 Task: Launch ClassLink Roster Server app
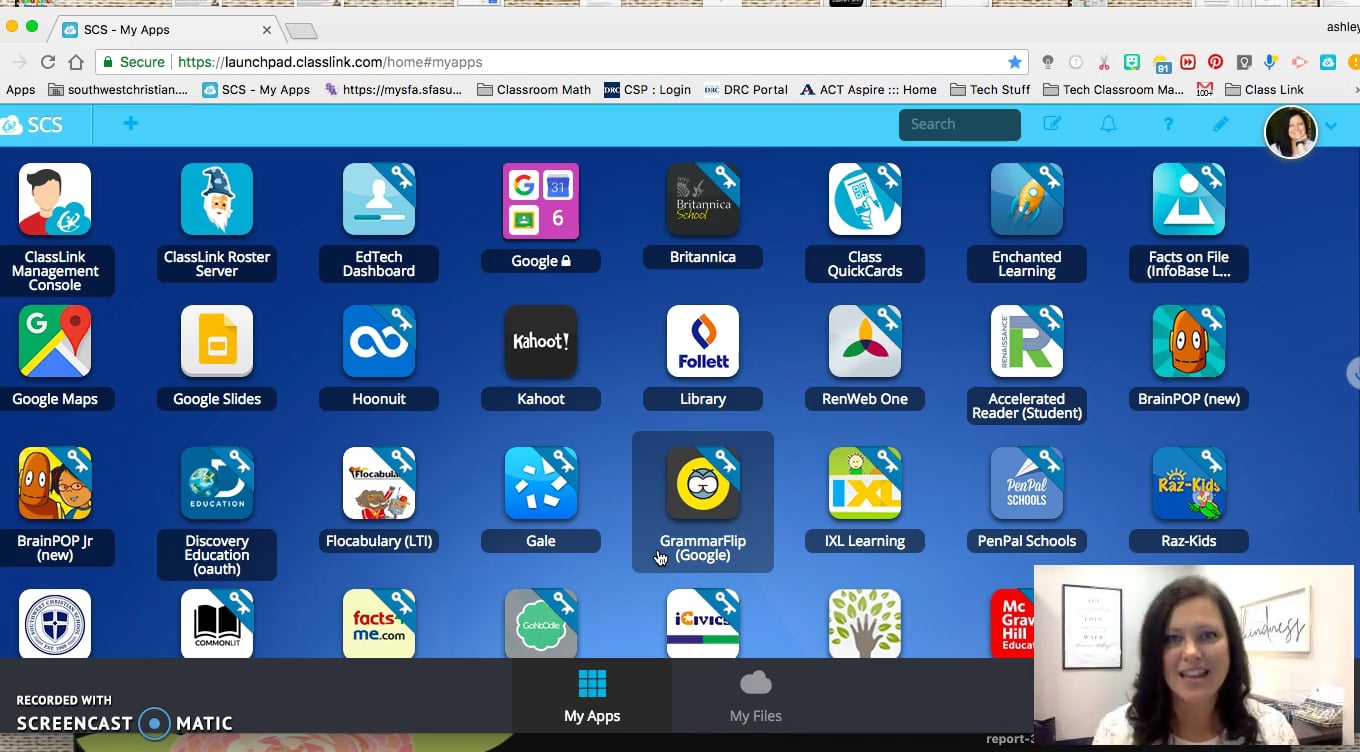pyautogui.click(x=217, y=200)
